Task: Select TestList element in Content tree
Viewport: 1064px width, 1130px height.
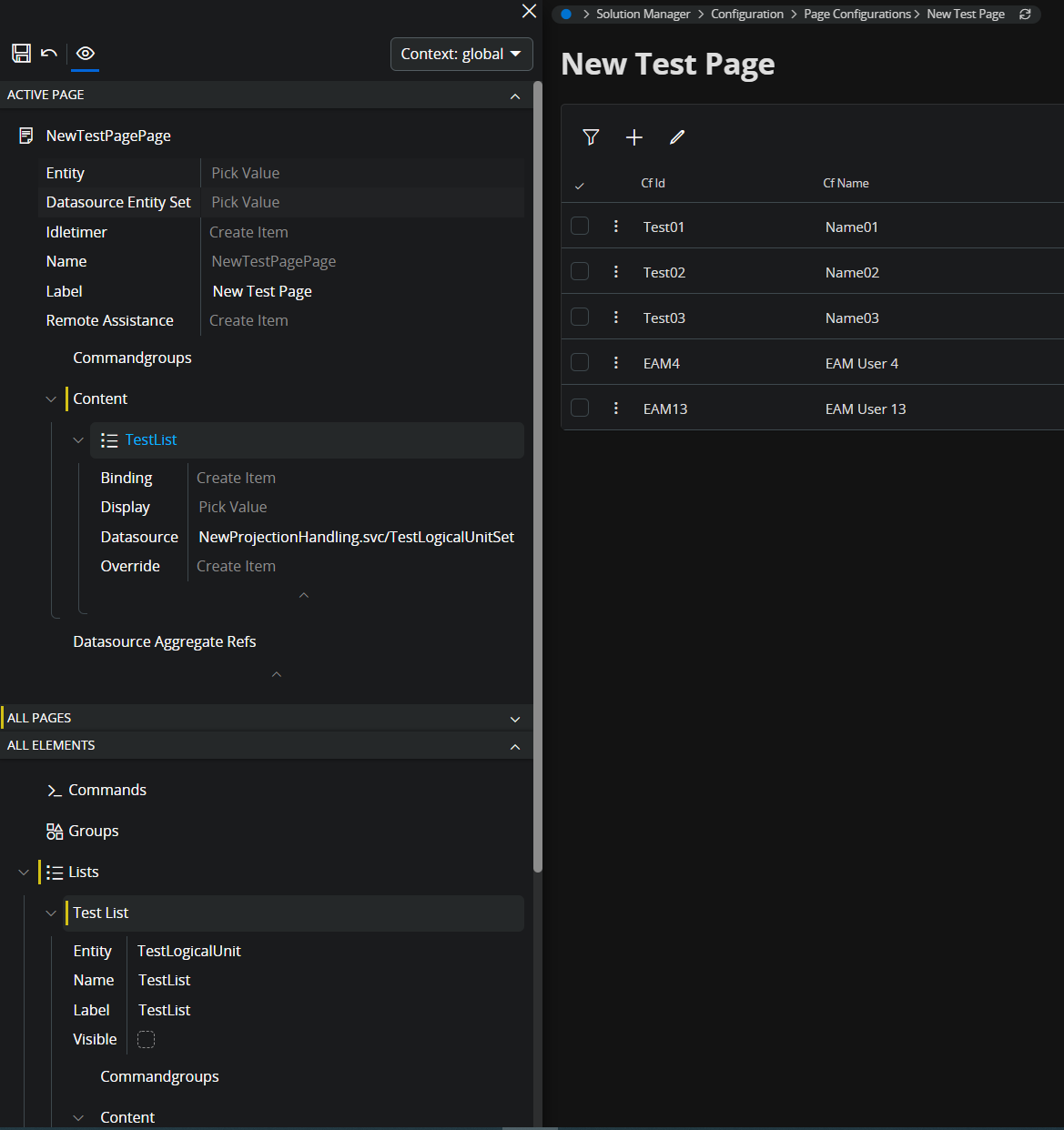Action: pos(151,440)
